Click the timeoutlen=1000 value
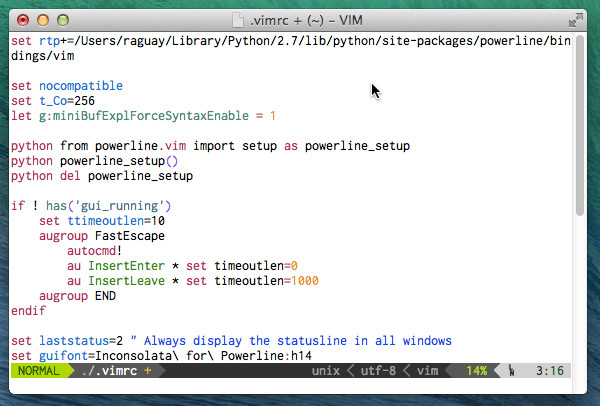 point(266,281)
